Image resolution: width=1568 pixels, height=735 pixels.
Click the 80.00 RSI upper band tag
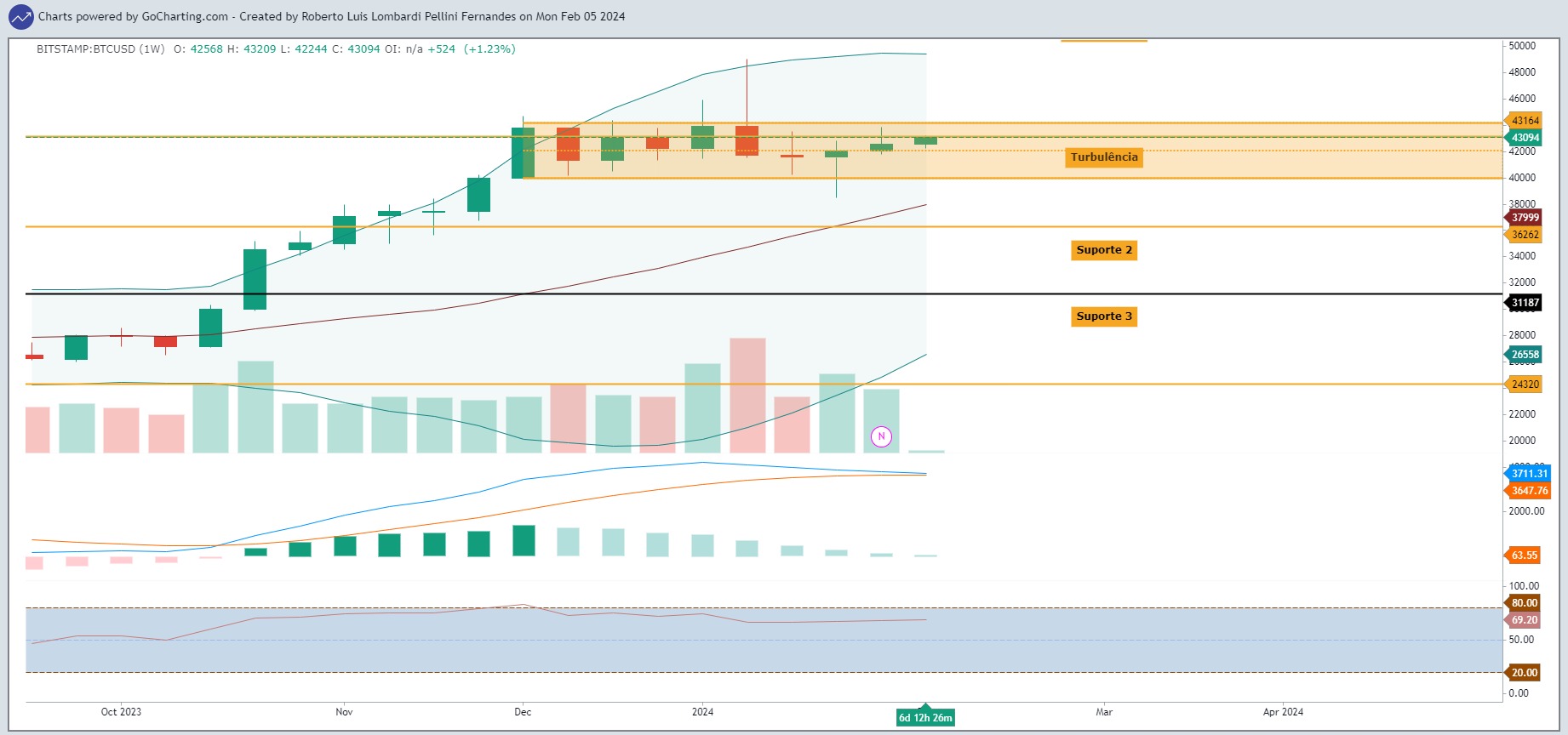click(x=1524, y=603)
